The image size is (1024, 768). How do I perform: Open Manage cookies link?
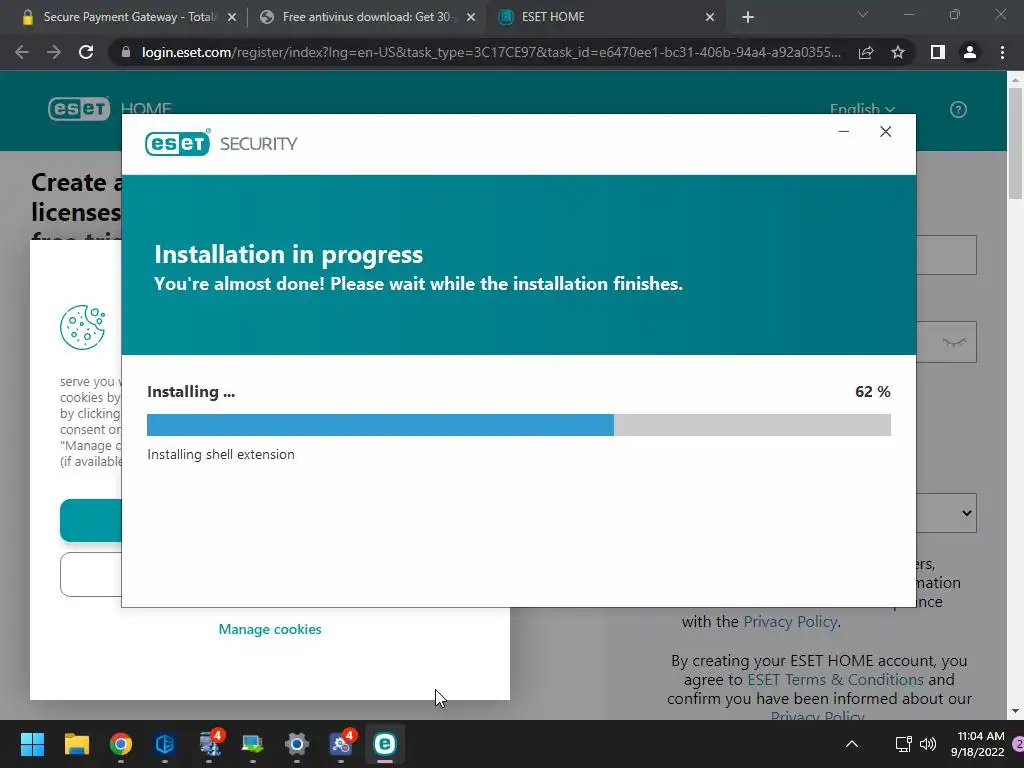[x=270, y=630]
